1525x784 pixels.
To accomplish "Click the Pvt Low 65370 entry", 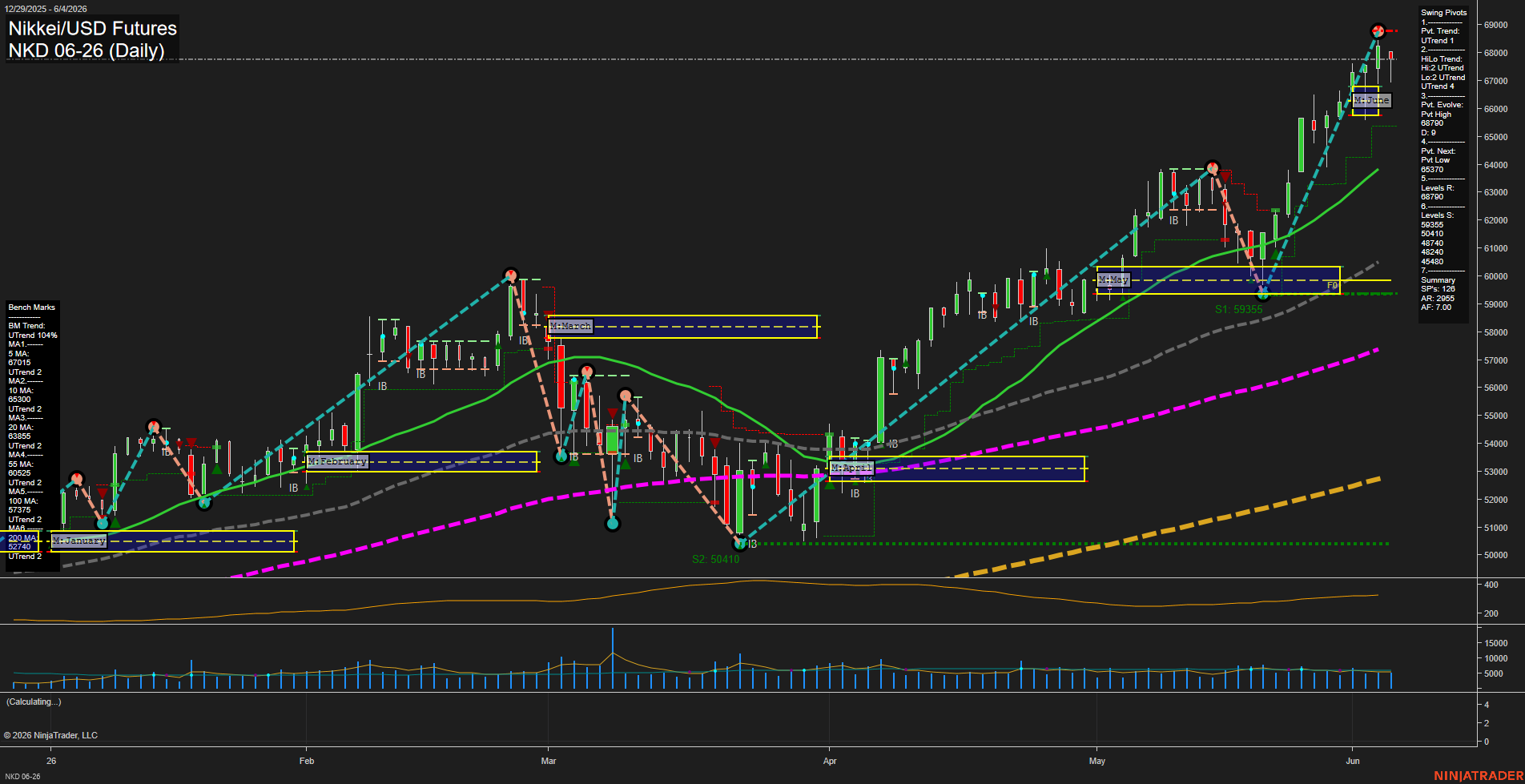I will point(1432,170).
